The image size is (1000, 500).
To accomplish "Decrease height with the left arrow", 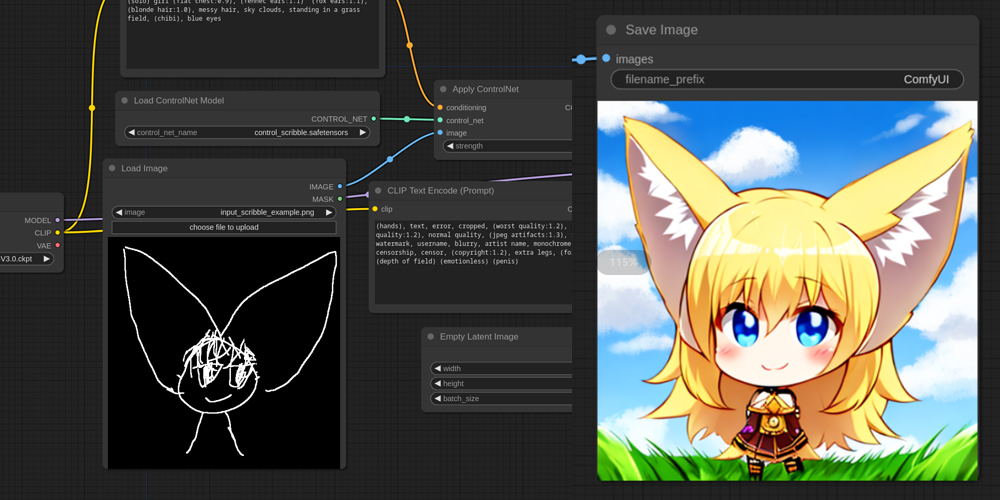I will [x=438, y=383].
